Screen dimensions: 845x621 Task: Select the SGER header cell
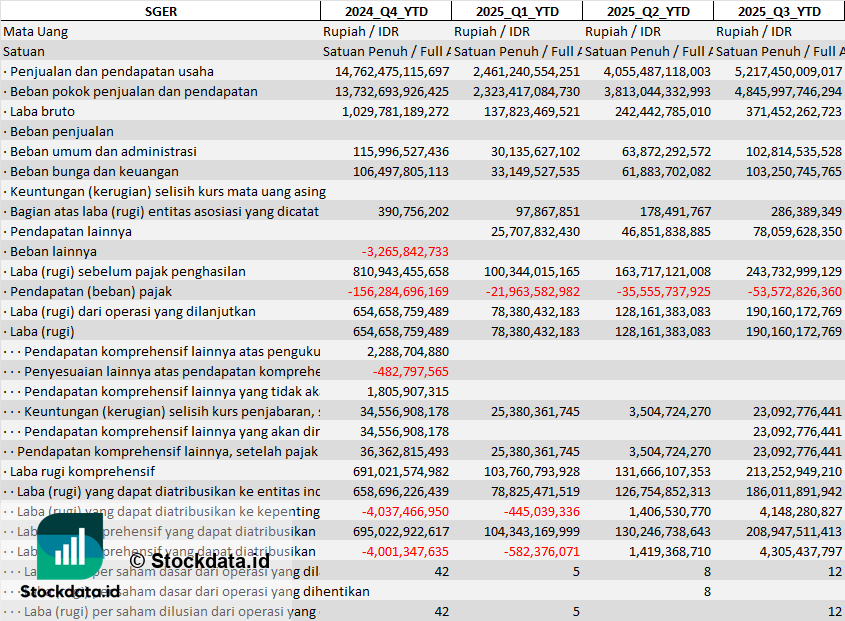tap(161, 11)
